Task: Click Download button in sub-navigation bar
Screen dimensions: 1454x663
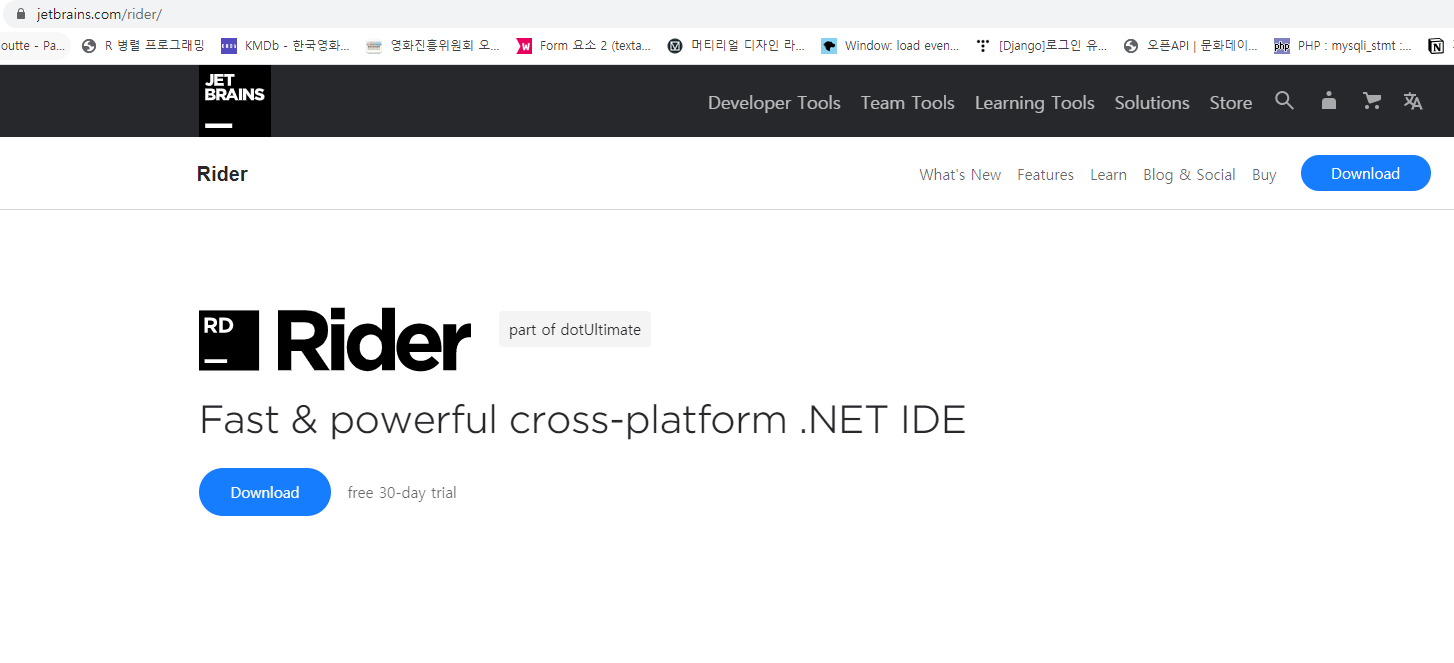Action: pos(1365,173)
